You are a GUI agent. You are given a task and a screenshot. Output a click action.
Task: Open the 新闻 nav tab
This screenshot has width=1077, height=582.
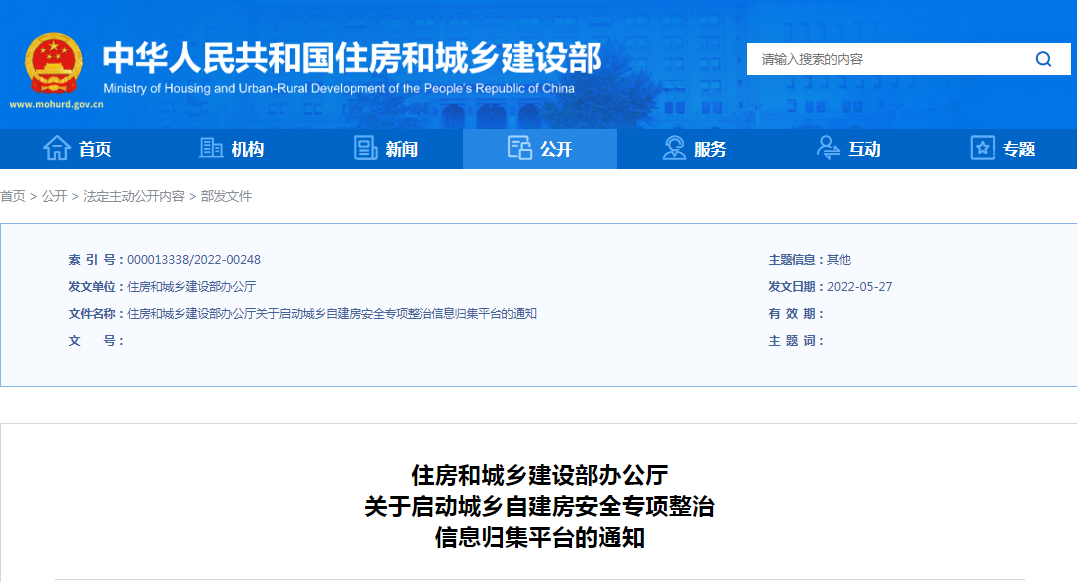coord(385,148)
